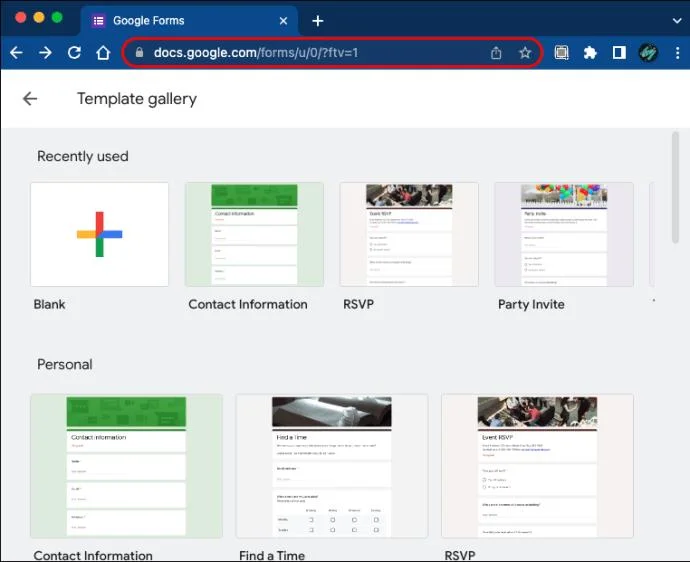Open the Extensions puzzle piece menu

pos(590,53)
